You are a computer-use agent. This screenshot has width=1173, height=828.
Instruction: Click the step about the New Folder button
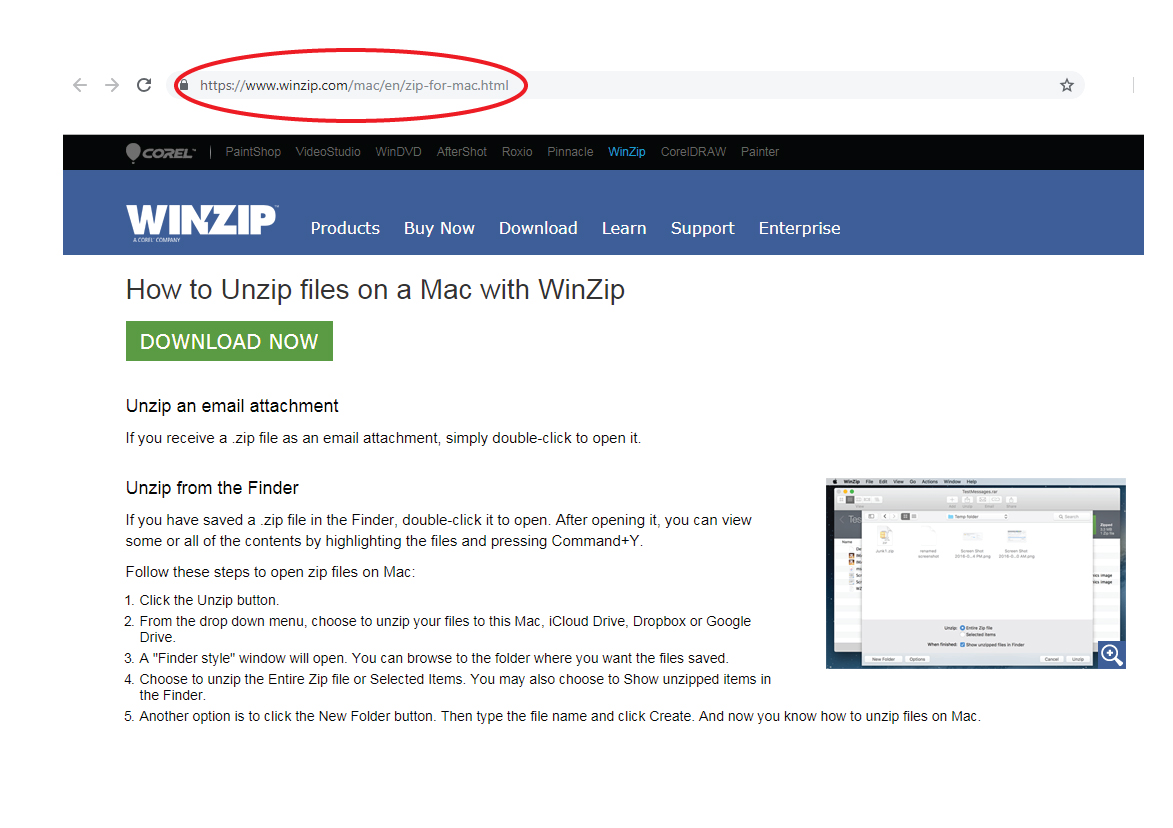[560, 717]
